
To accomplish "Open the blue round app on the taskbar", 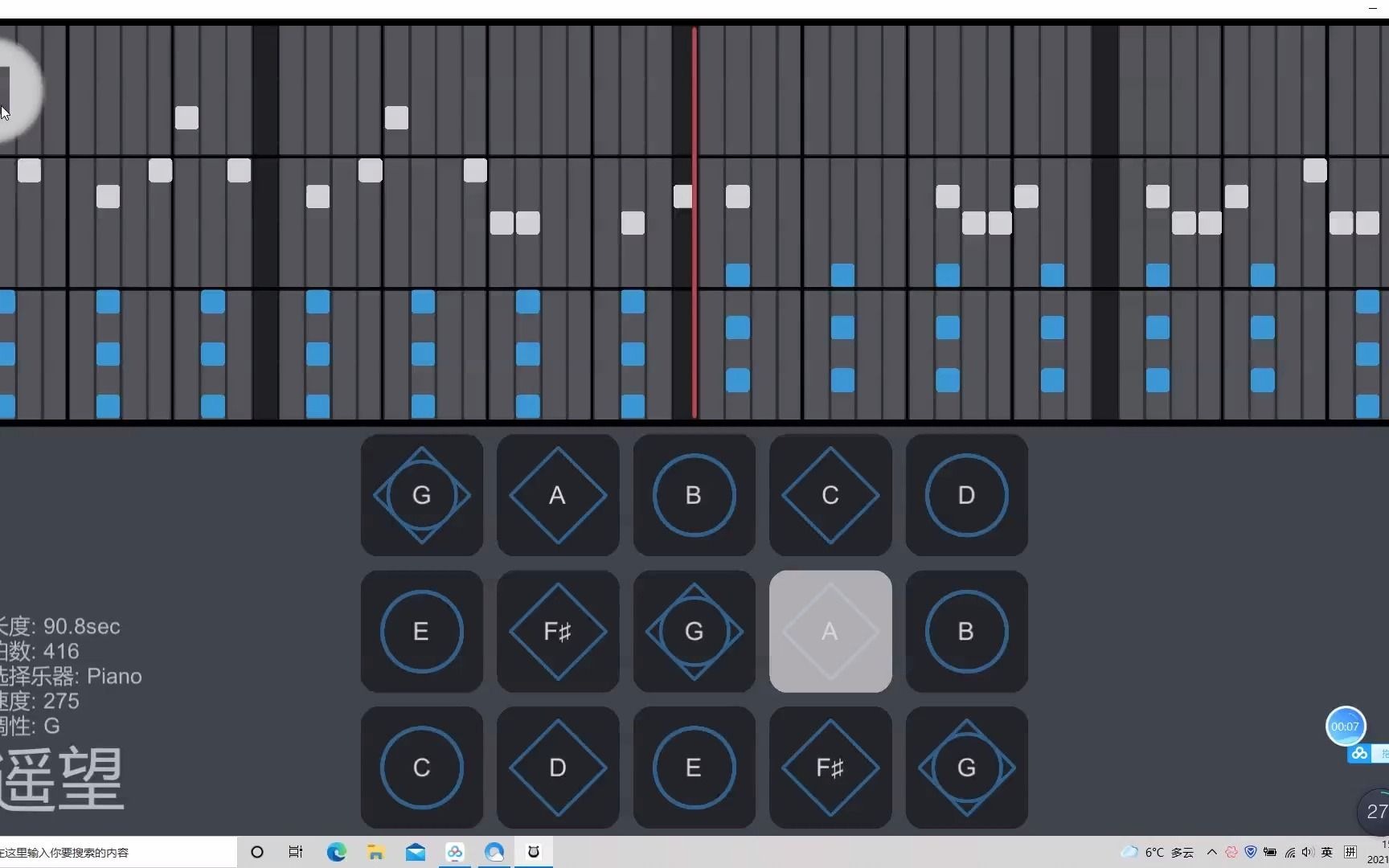I will click(494, 852).
